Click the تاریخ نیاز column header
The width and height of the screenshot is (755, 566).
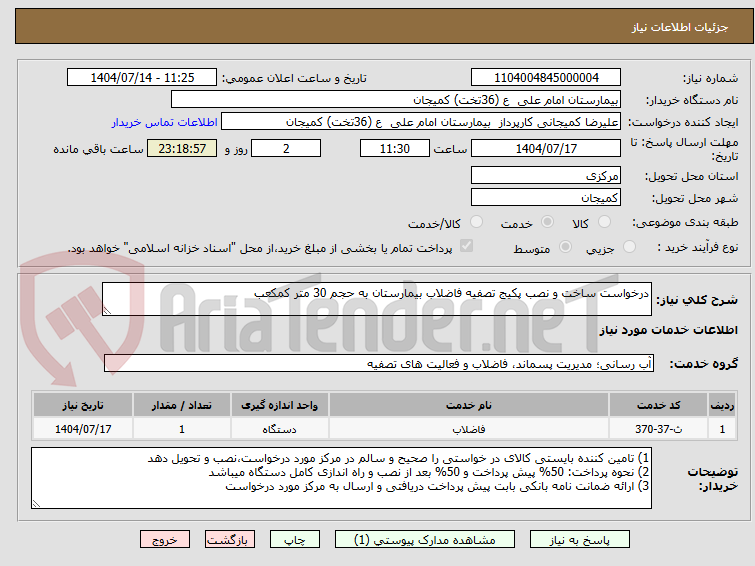pos(83,405)
